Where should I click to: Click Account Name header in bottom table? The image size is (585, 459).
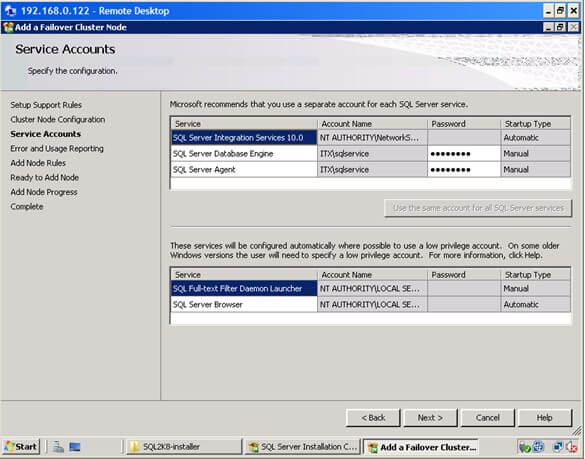click(372, 275)
